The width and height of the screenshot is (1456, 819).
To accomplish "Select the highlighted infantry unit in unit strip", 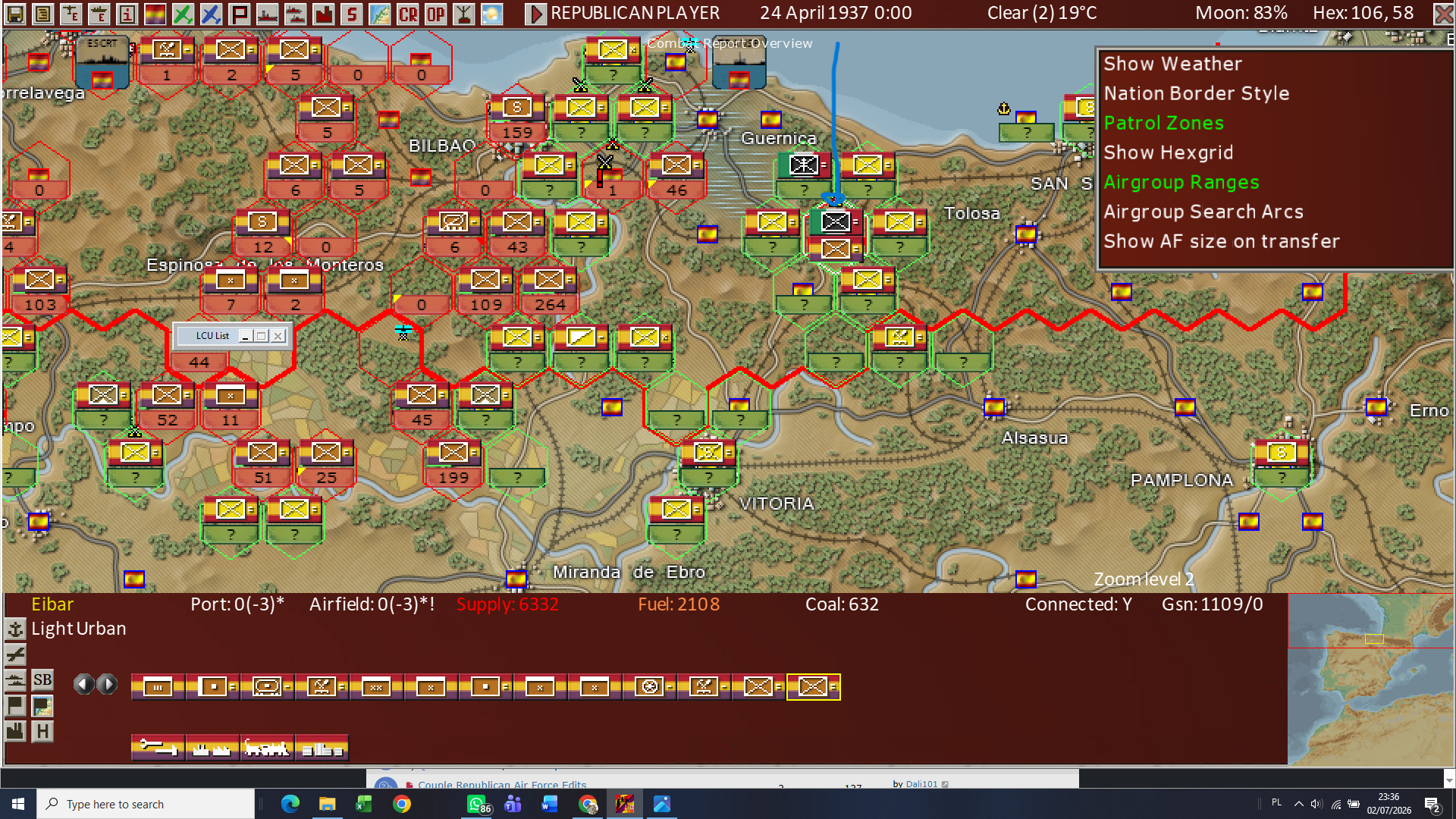I will (x=813, y=687).
